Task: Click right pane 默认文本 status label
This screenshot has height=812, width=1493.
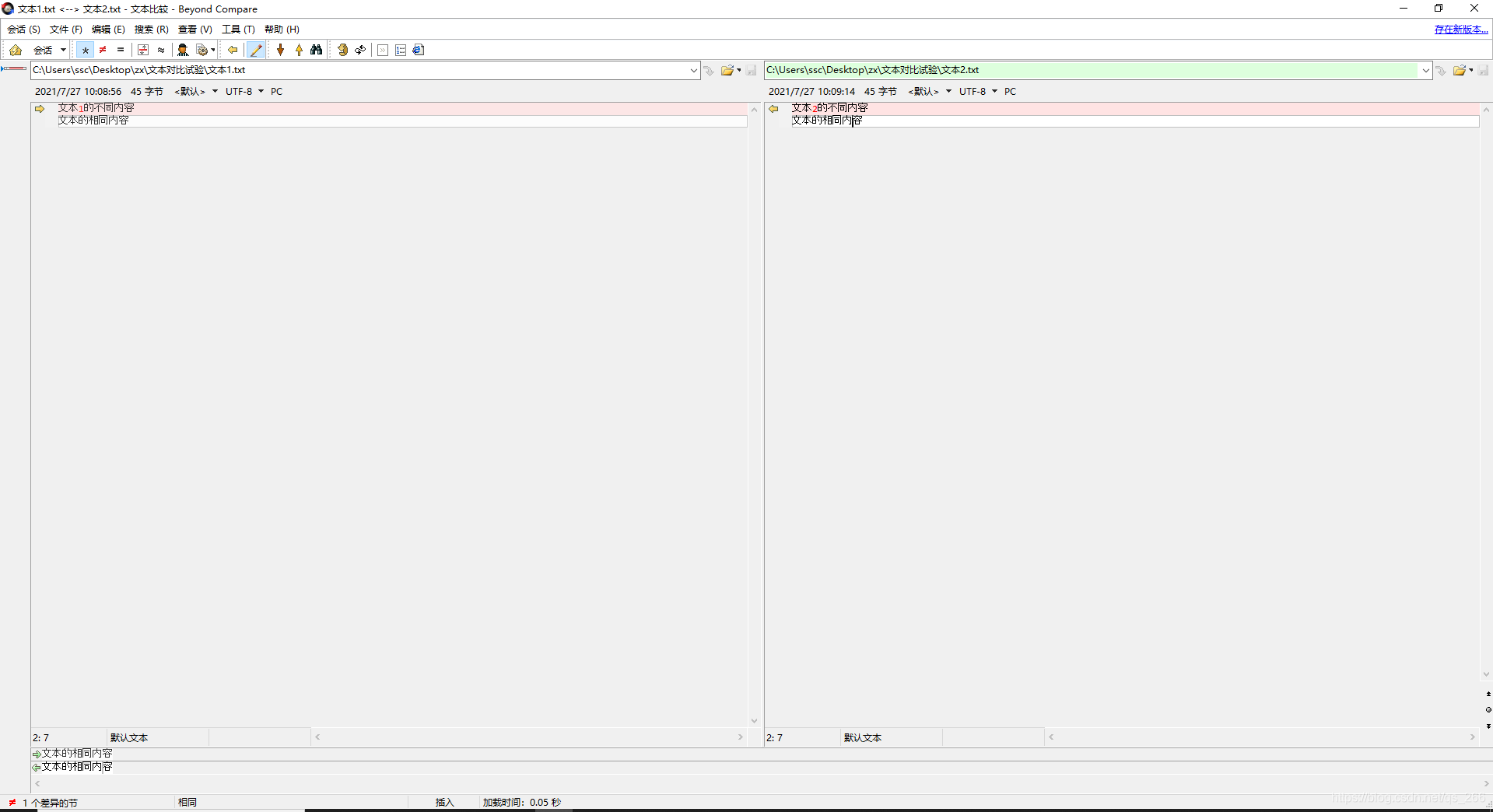Action: click(863, 738)
